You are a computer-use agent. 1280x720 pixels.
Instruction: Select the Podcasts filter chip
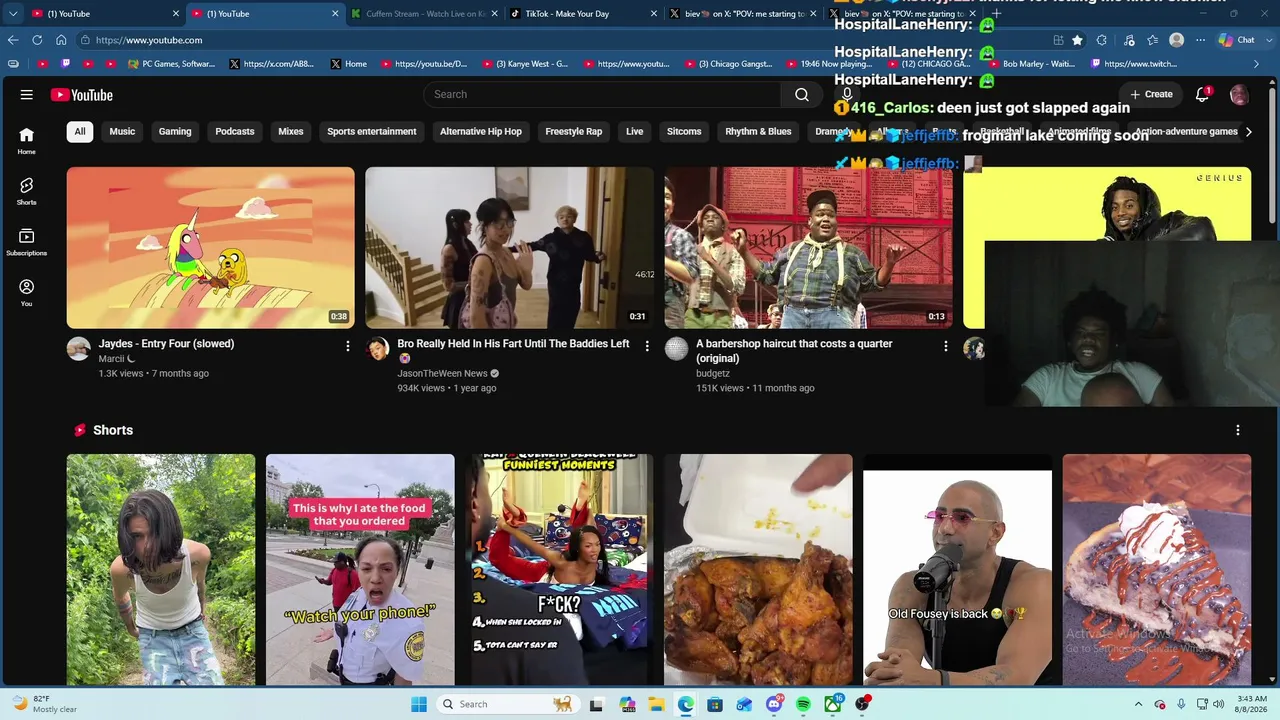pyautogui.click(x=235, y=131)
